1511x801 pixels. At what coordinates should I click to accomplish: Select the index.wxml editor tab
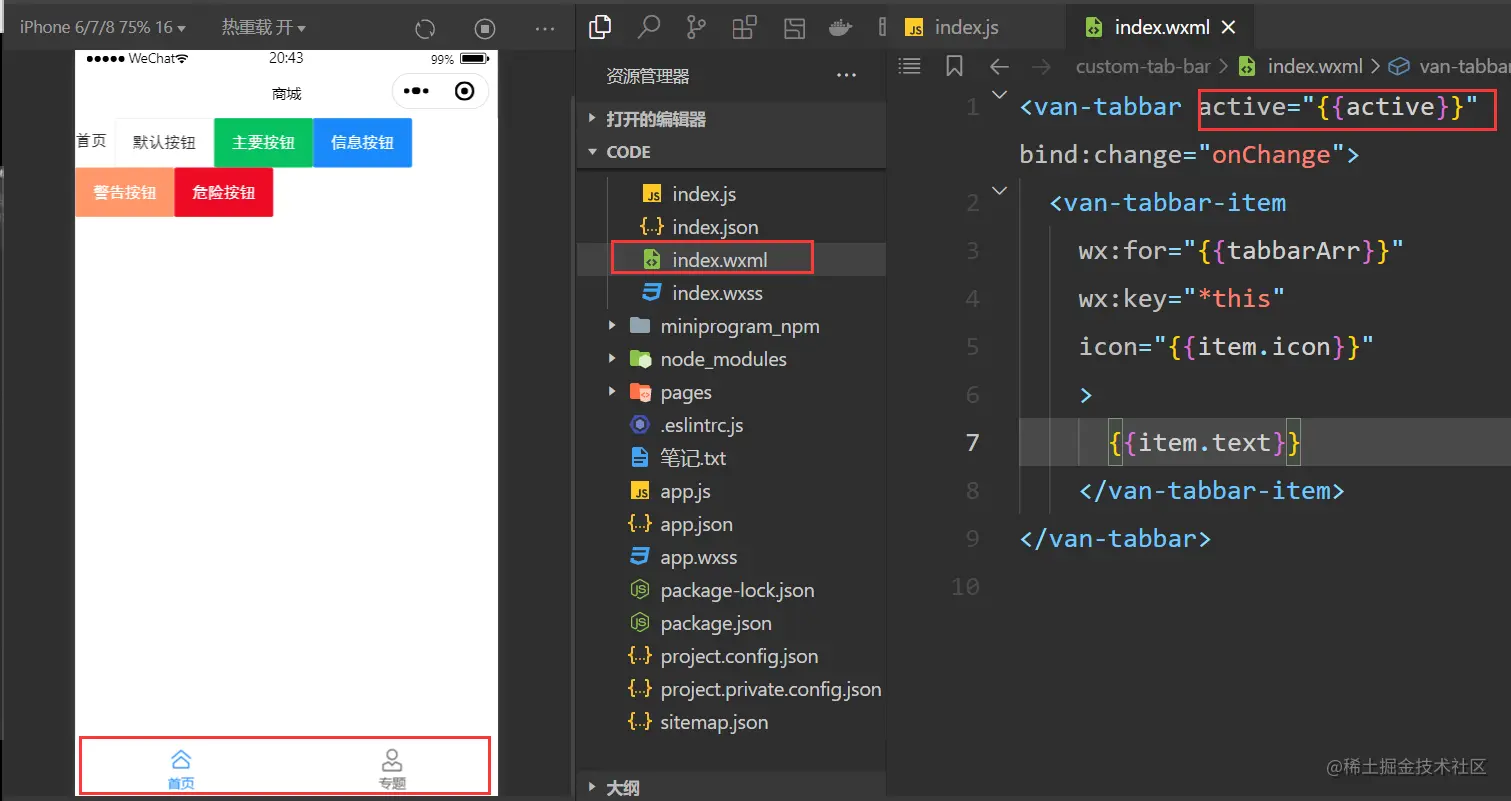[x=1162, y=27]
